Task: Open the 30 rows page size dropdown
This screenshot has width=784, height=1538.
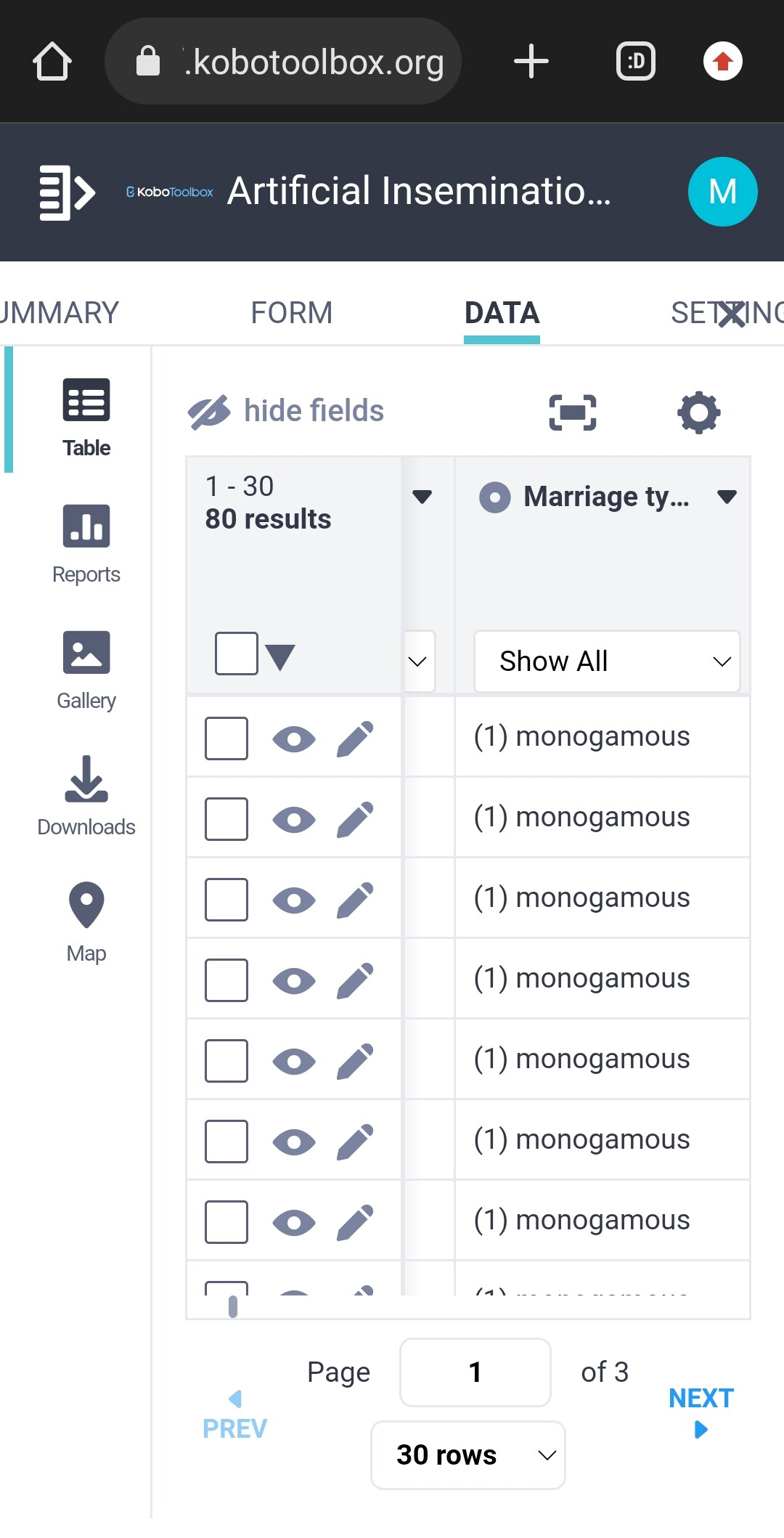Action: pyautogui.click(x=468, y=1454)
